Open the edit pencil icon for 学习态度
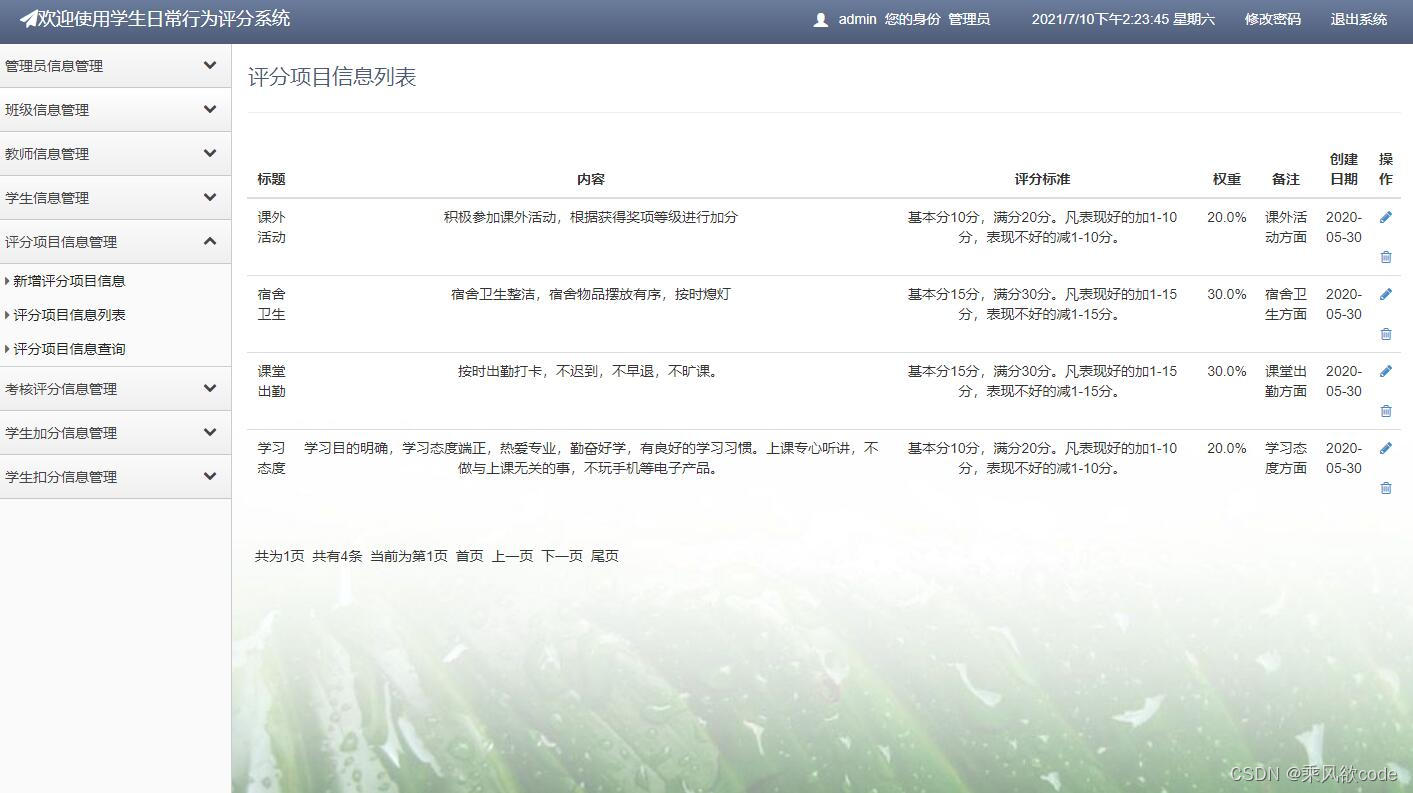Screen dimensions: 1413x793 [x=1386, y=447]
